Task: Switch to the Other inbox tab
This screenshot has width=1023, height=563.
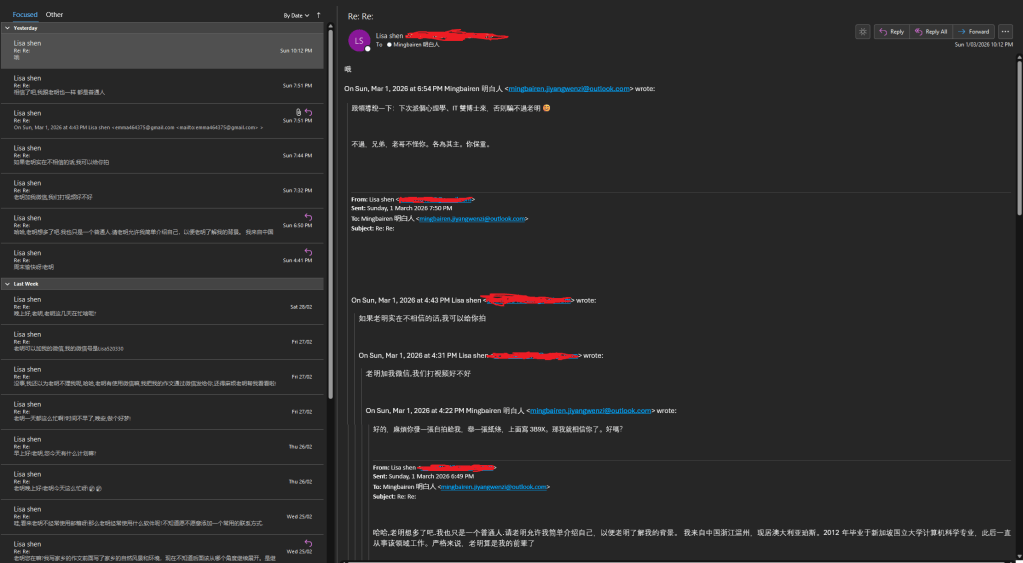Action: [54, 15]
